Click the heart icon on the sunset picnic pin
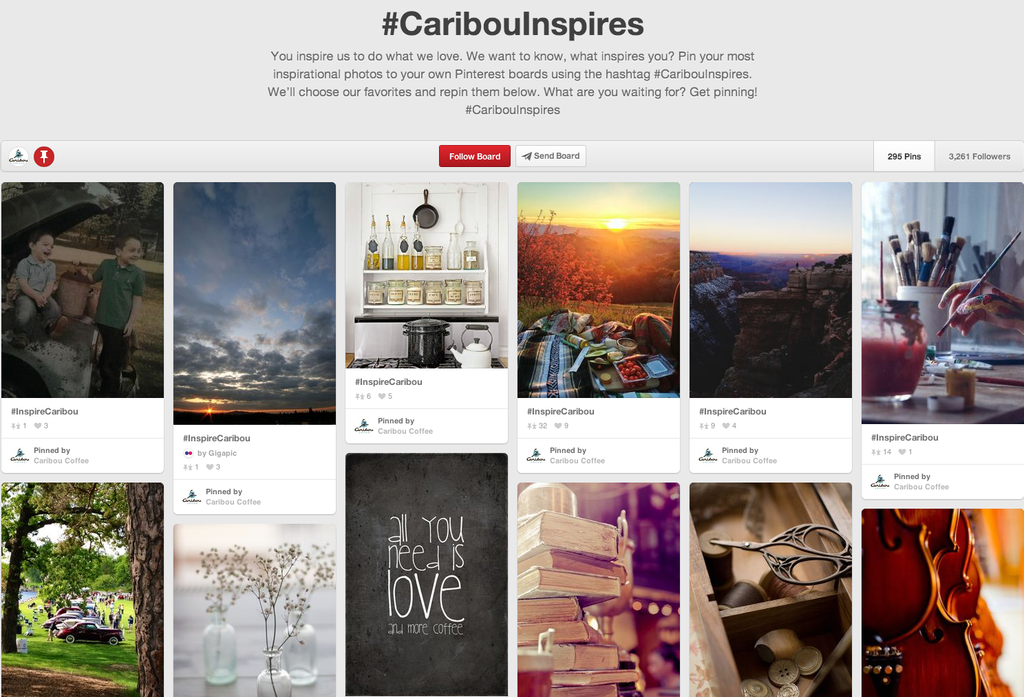This screenshot has height=697, width=1024. pos(558,426)
